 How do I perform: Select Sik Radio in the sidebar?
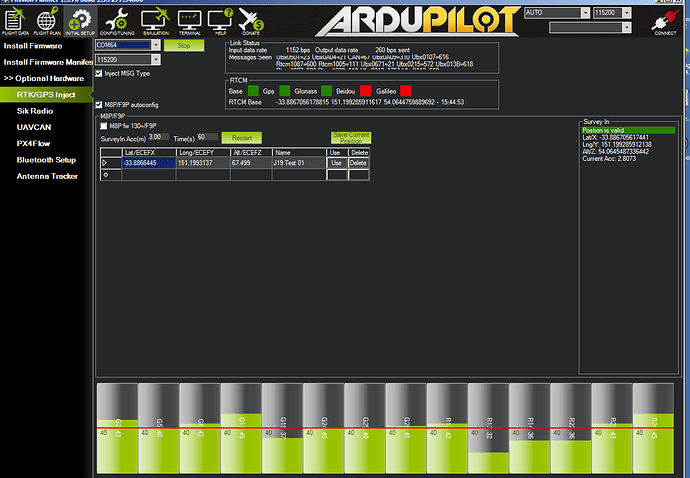click(x=36, y=111)
